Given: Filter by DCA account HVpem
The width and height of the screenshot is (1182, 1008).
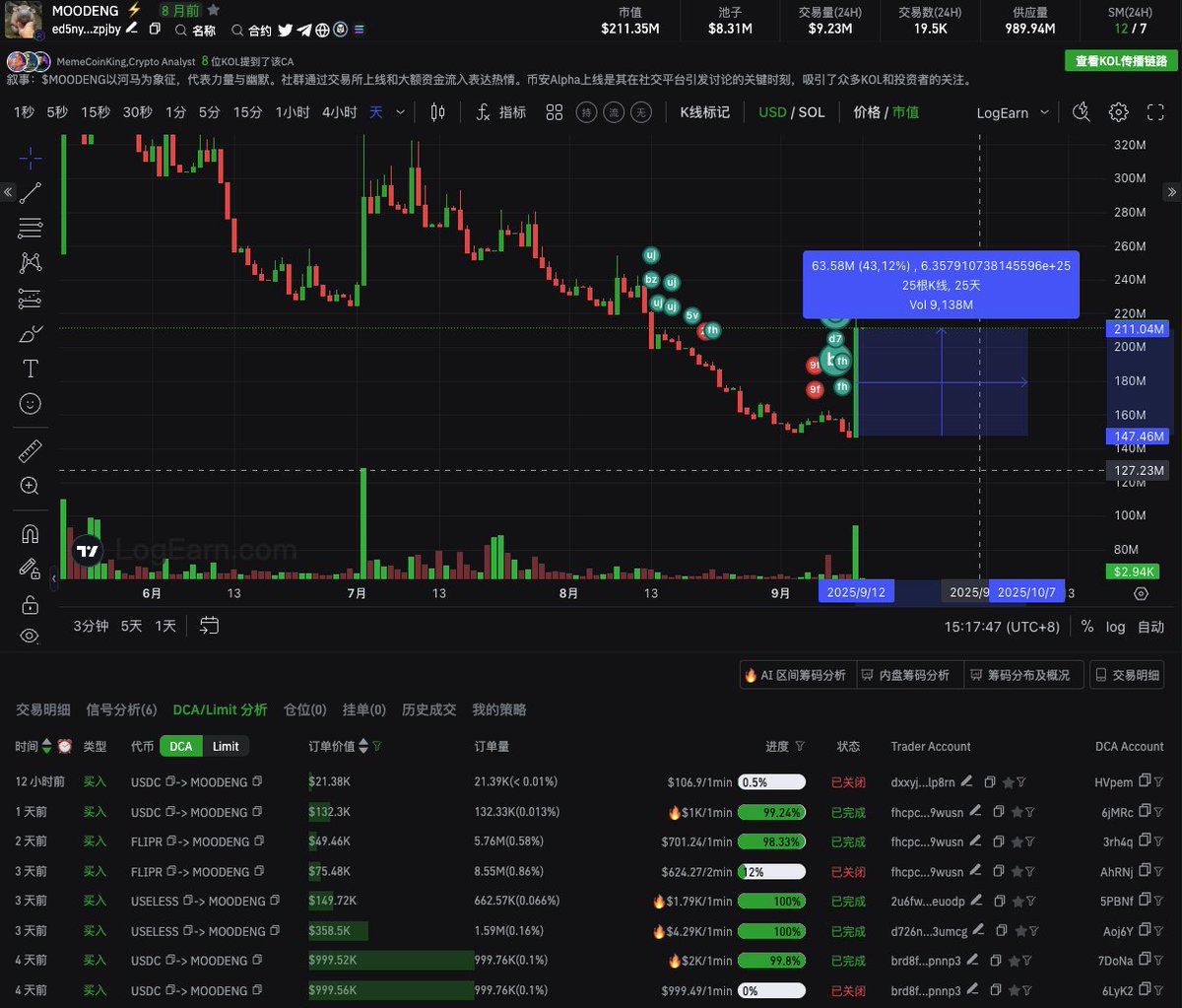Looking at the screenshot, I should tap(1159, 781).
